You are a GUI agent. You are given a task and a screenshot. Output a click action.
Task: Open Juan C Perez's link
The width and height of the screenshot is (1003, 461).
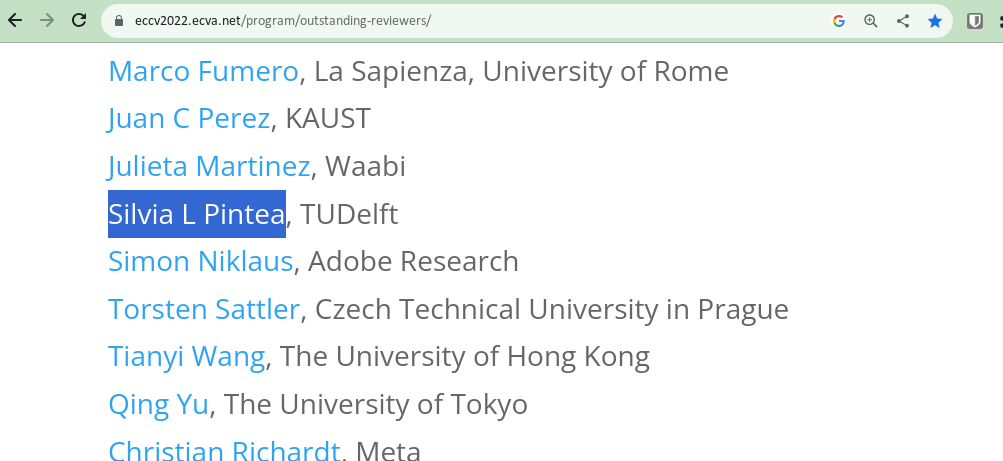[189, 118]
